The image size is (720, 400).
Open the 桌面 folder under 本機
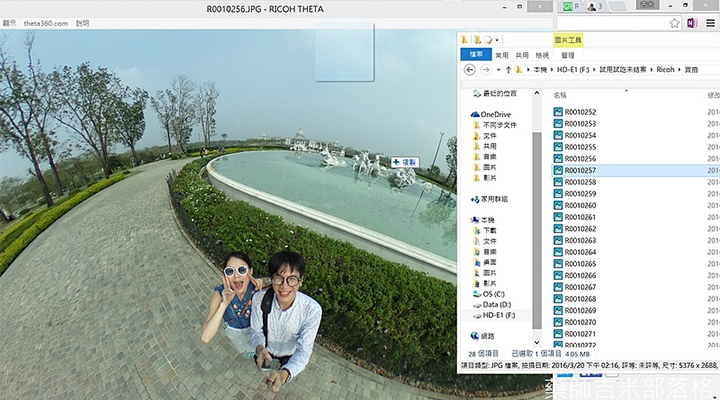point(489,262)
